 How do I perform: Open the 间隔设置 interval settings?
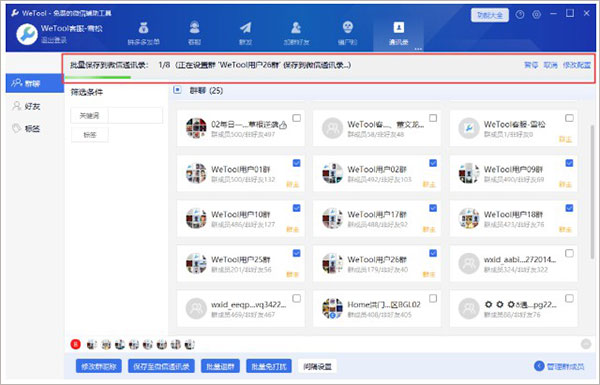tap(317, 366)
